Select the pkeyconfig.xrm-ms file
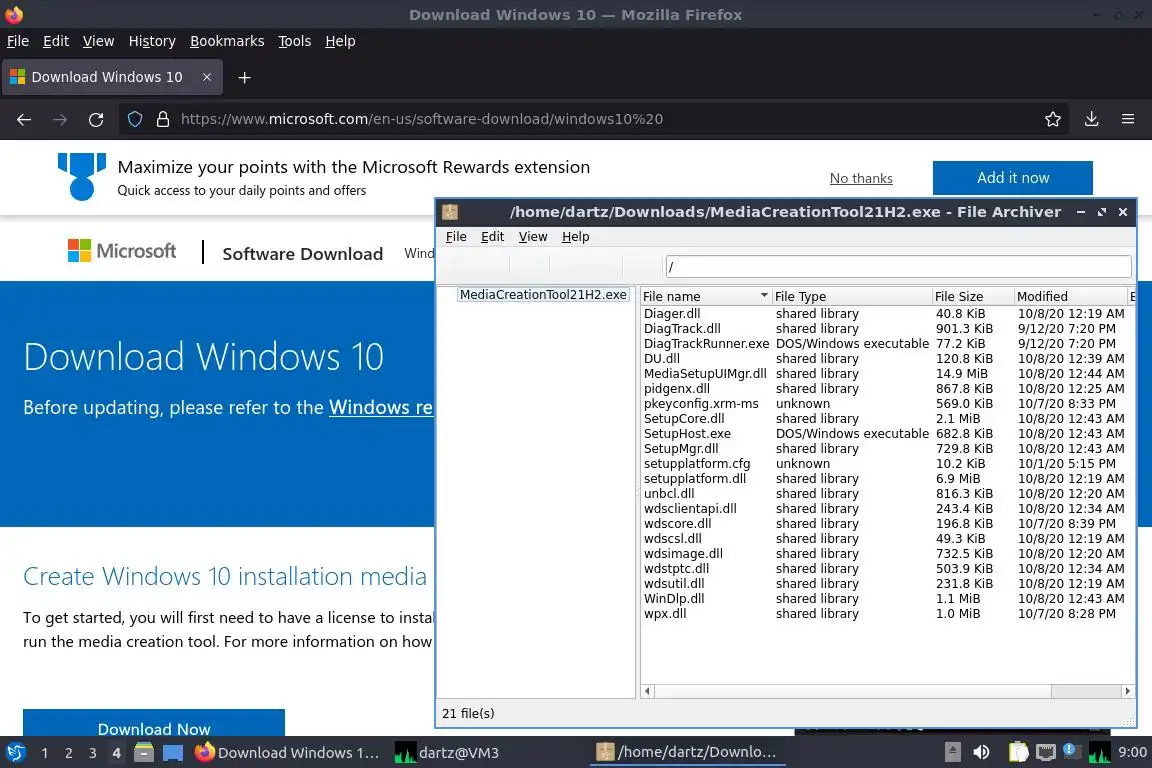1152x768 pixels. point(884,403)
